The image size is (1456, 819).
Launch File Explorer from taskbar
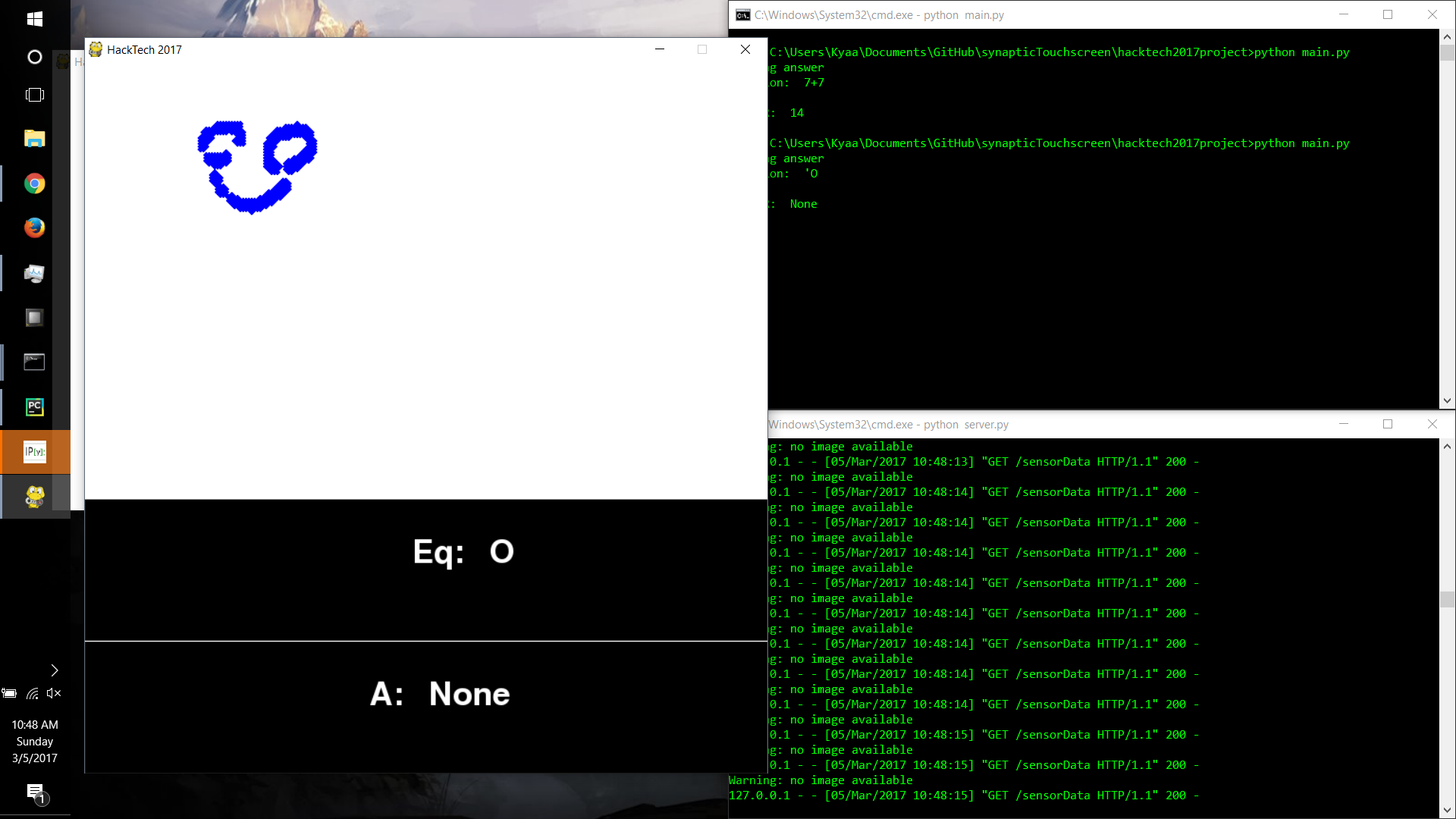coord(35,139)
